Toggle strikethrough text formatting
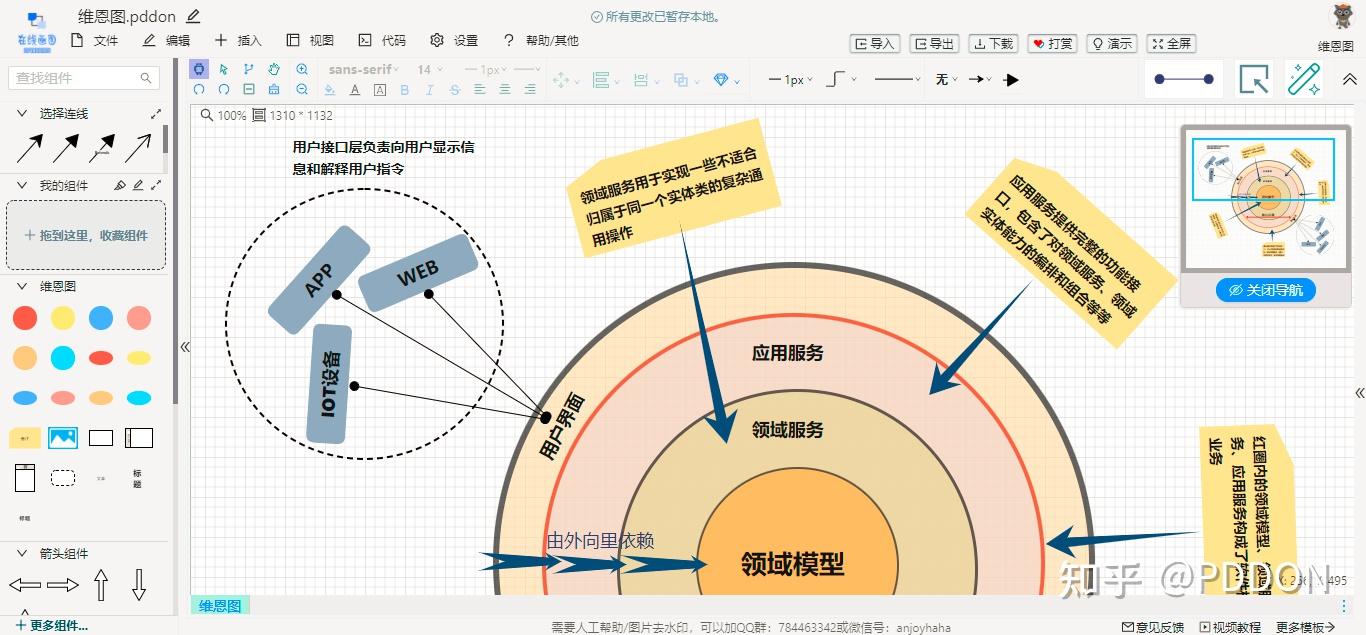The image size is (1366, 635). (x=455, y=89)
